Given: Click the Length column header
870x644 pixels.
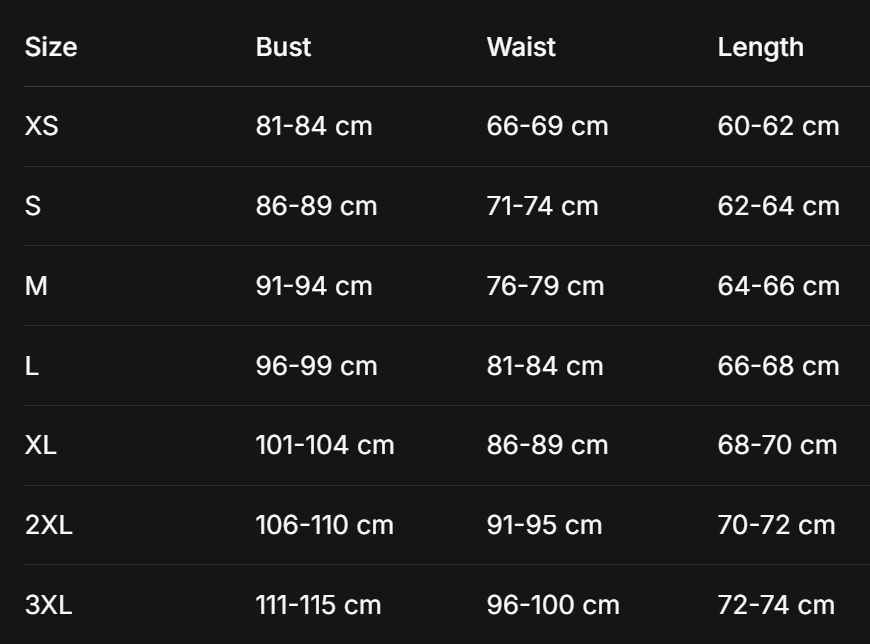Looking at the screenshot, I should [x=760, y=47].
